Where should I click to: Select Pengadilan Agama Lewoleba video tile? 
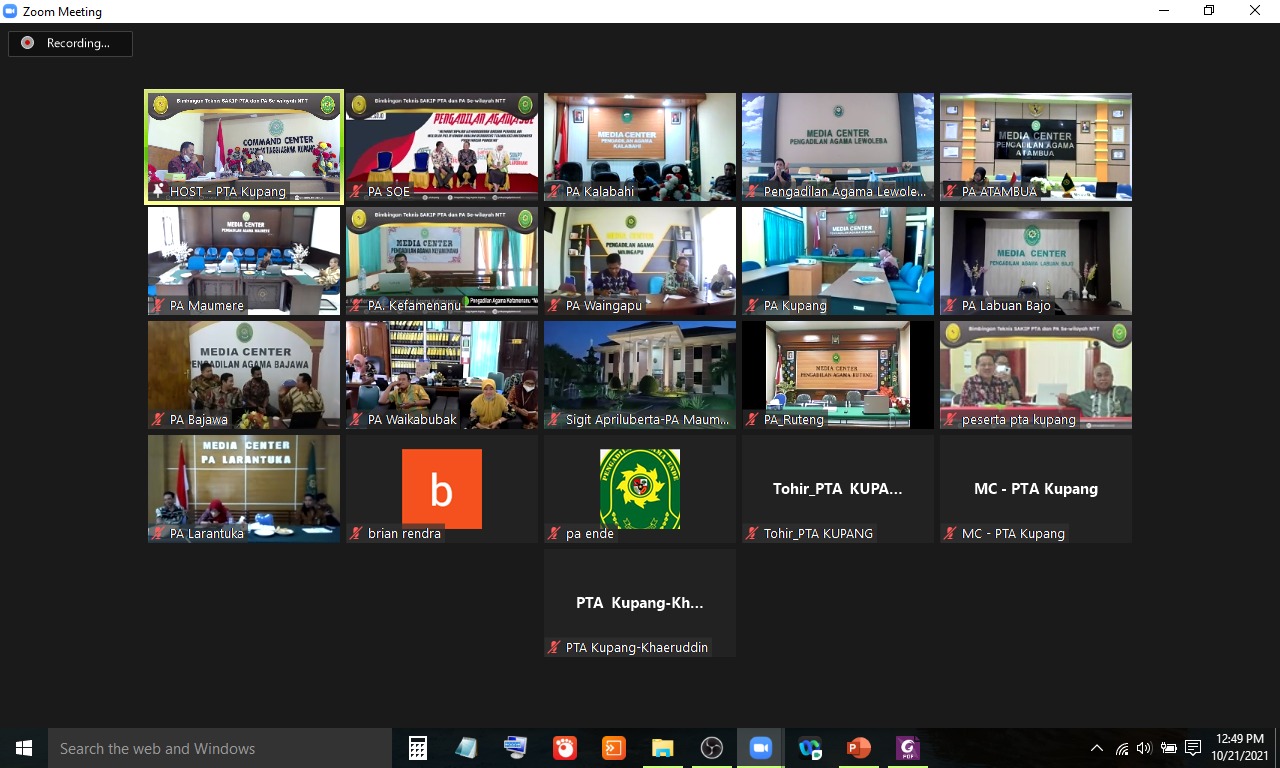pyautogui.click(x=838, y=147)
